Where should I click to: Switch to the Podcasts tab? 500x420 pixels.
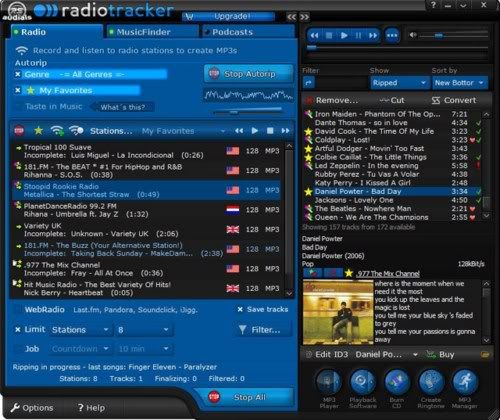click(248, 32)
